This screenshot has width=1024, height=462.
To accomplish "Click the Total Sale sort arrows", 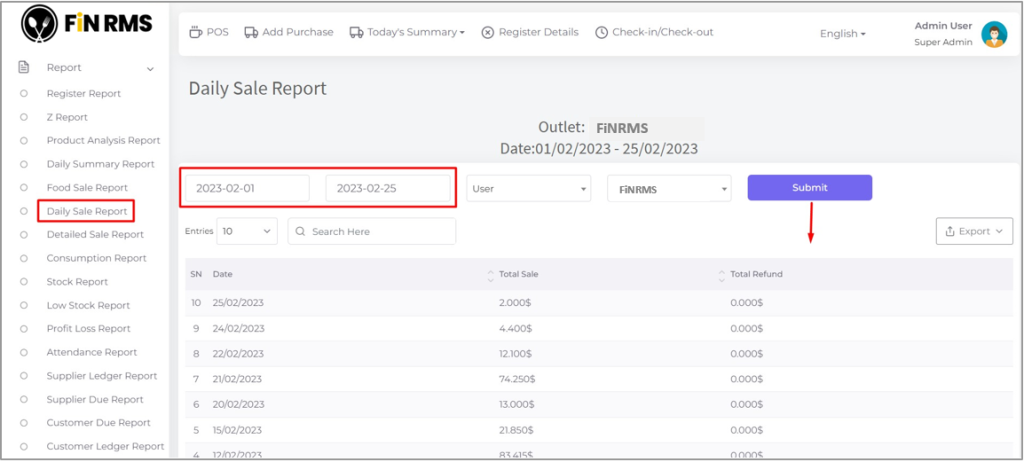I will click(490, 274).
